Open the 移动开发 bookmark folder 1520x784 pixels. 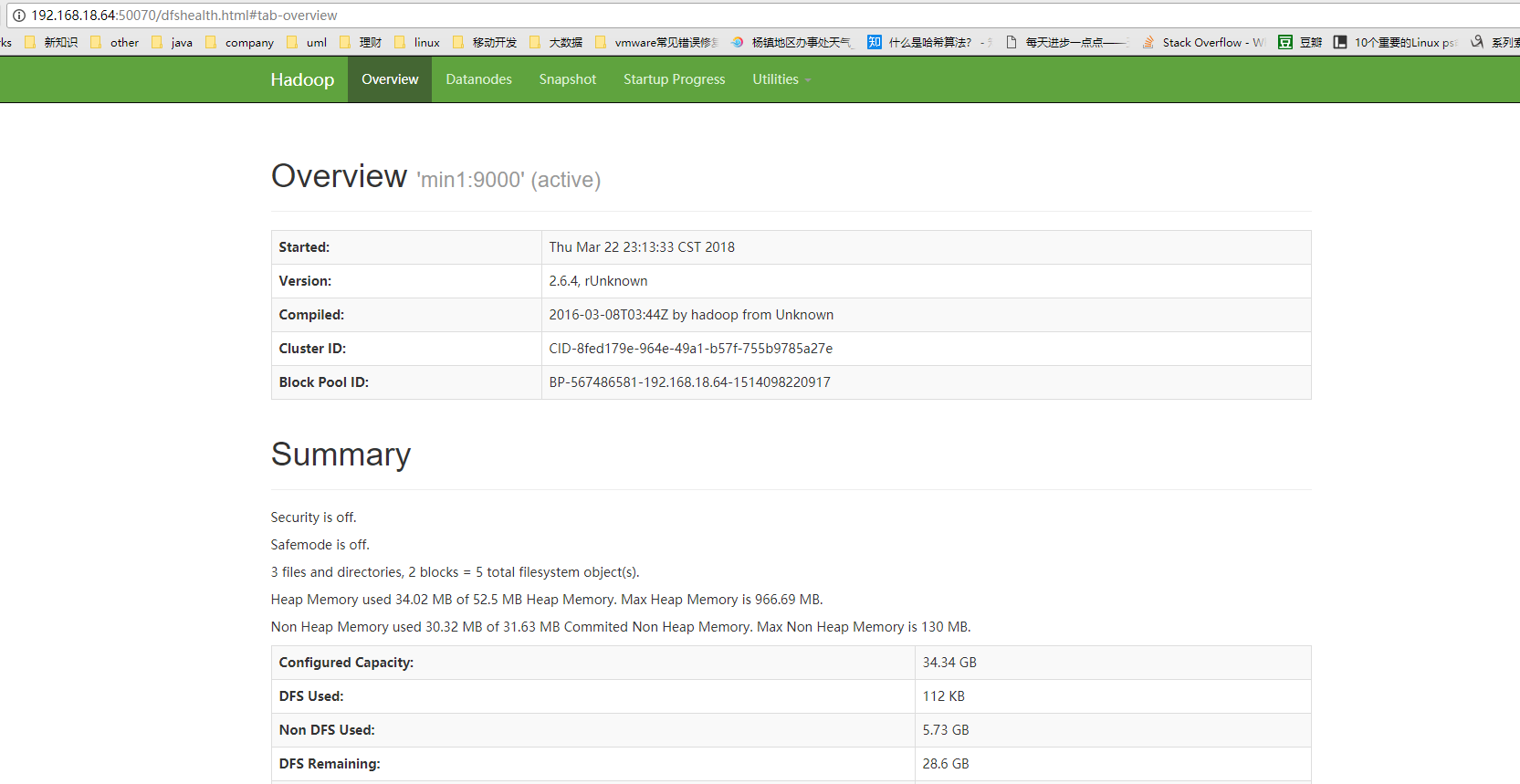click(x=485, y=42)
